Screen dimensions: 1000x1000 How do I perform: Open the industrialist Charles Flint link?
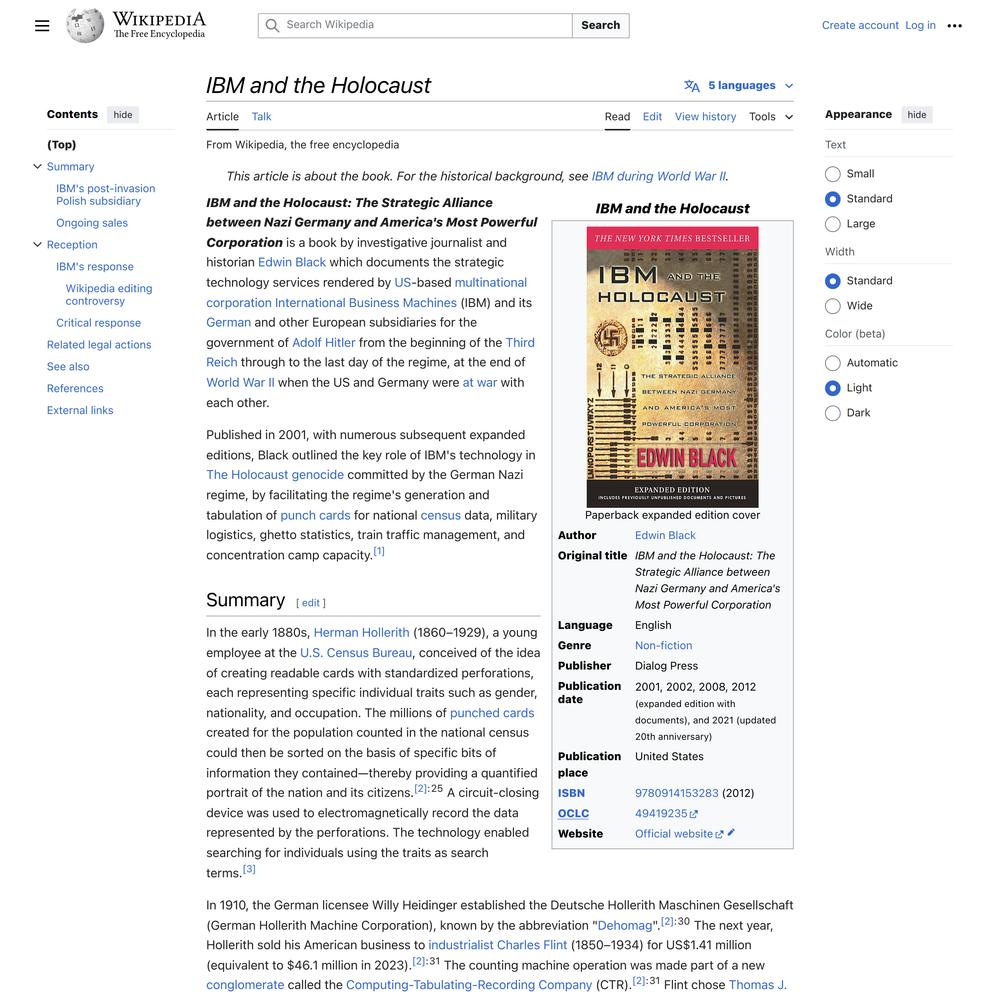click(x=497, y=945)
